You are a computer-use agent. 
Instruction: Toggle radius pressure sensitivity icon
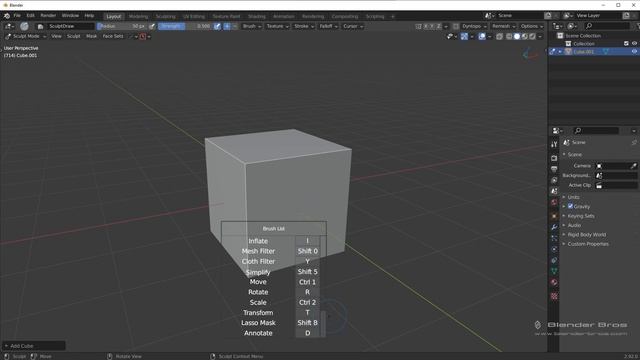pyautogui.click(x=152, y=26)
